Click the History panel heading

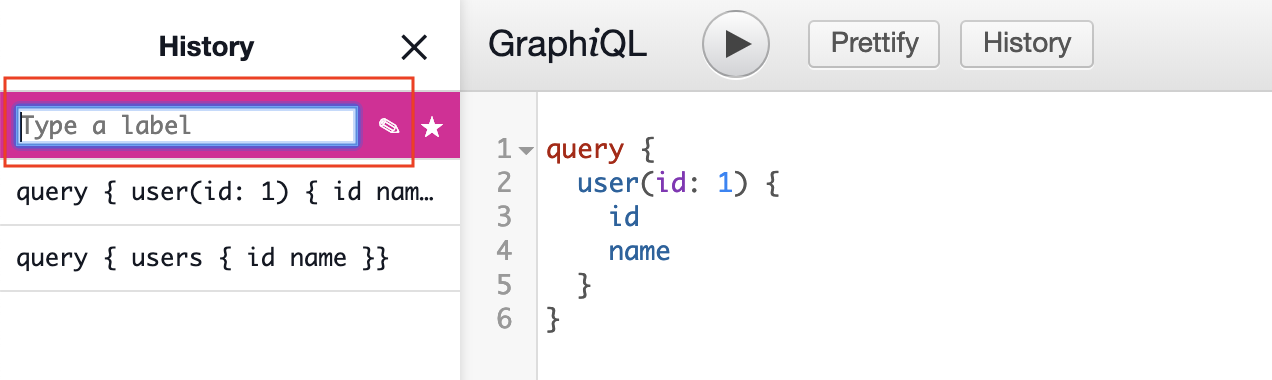tap(206, 46)
